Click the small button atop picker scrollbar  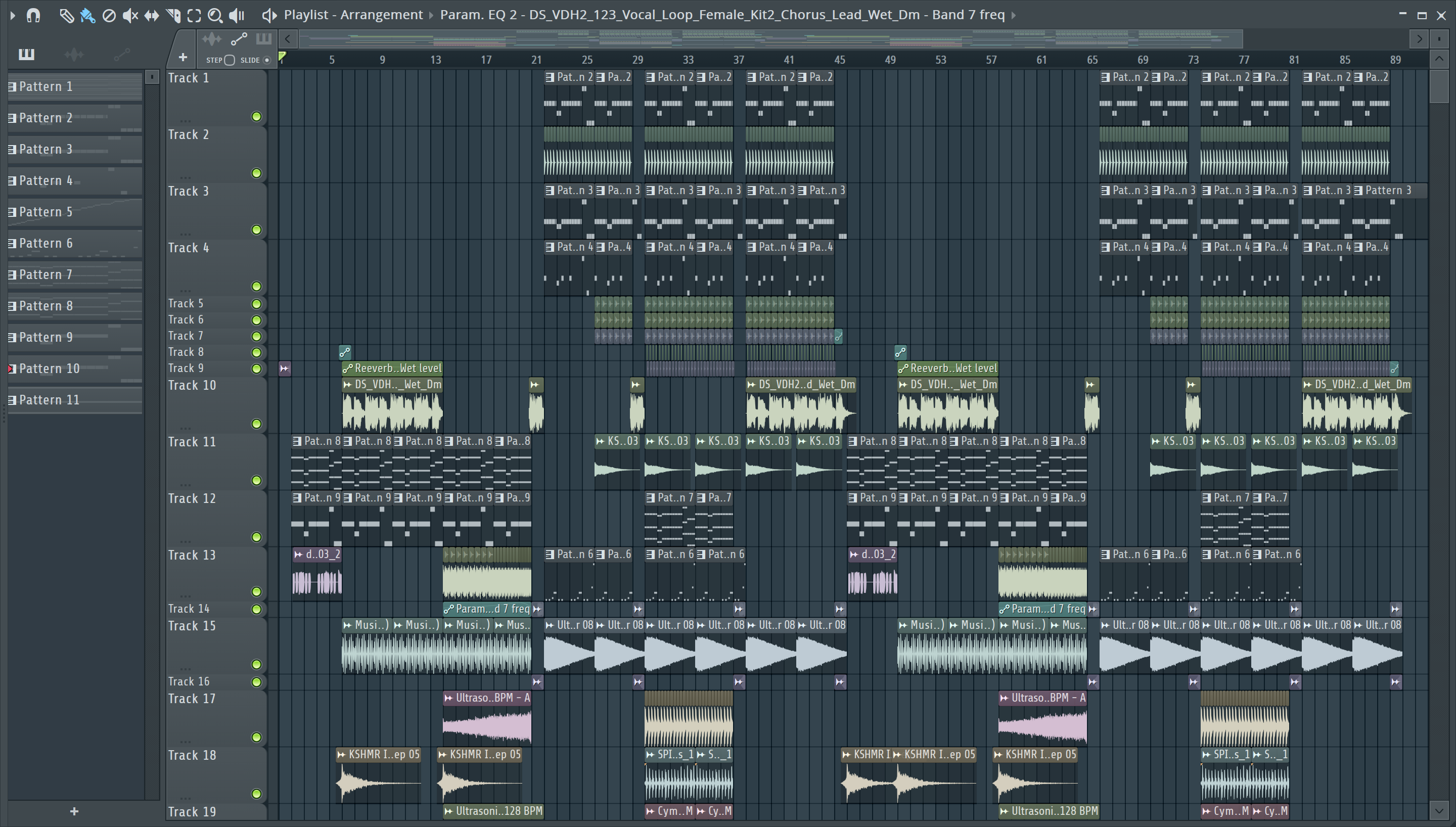pyautogui.click(x=152, y=76)
